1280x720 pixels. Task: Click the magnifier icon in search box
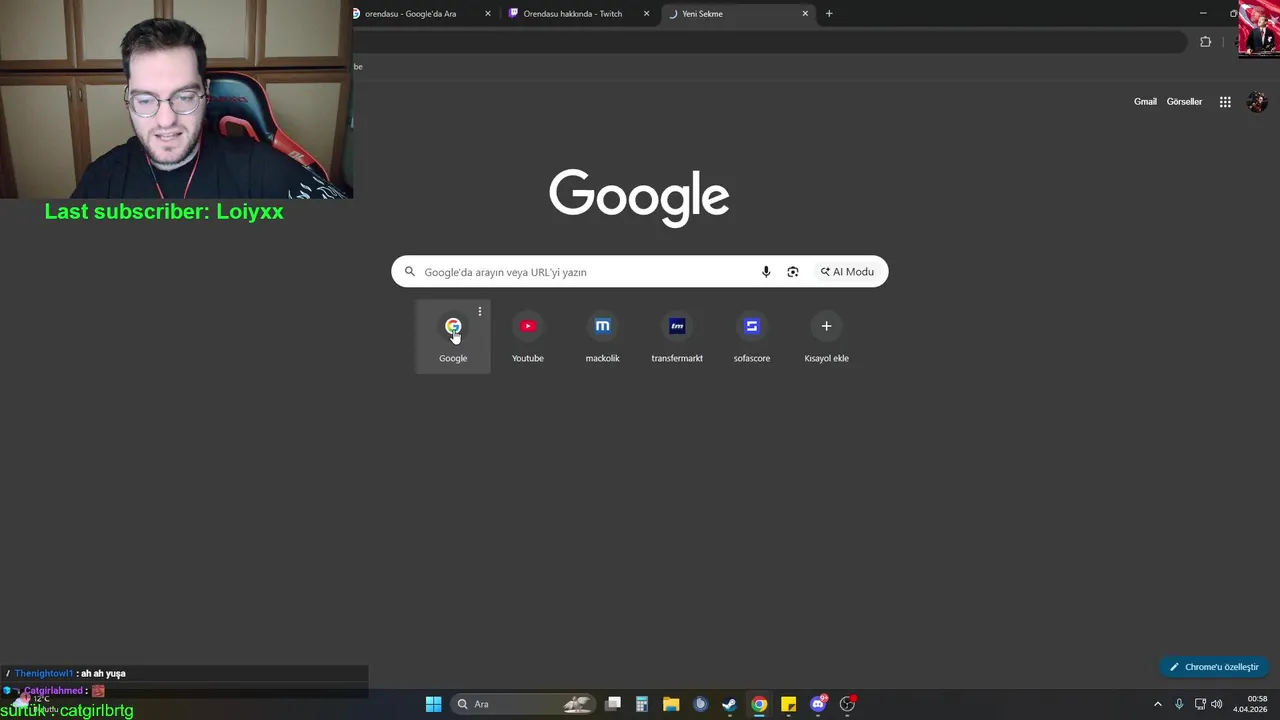pos(410,272)
